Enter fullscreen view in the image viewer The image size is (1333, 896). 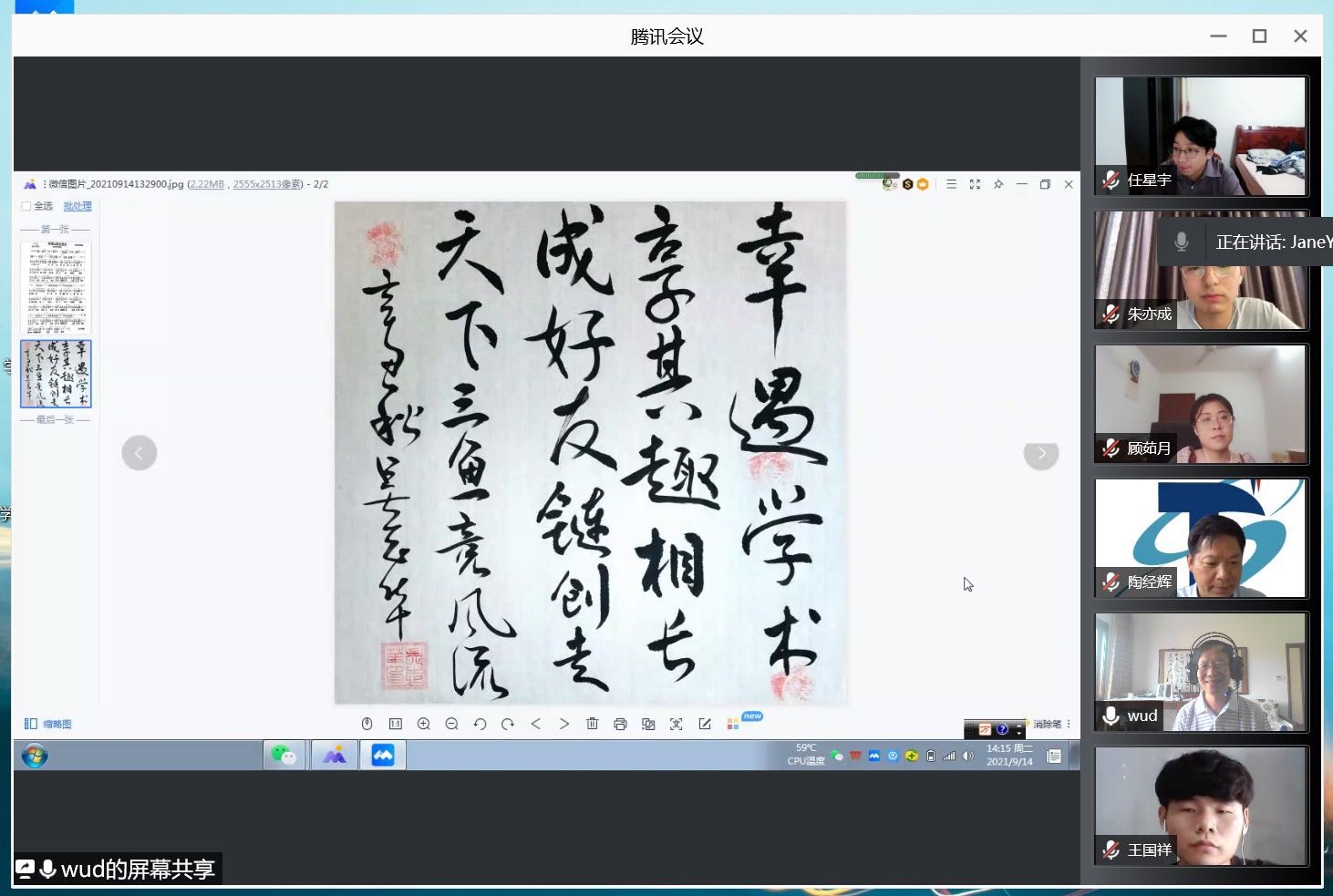click(x=975, y=184)
